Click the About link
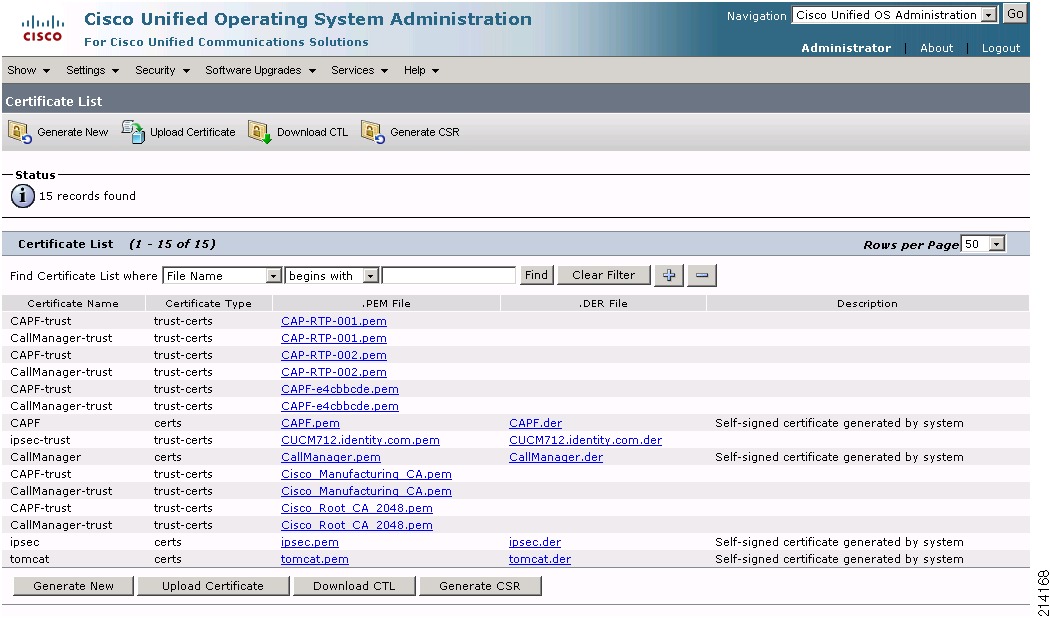This screenshot has height=618, width=1050. [936, 48]
